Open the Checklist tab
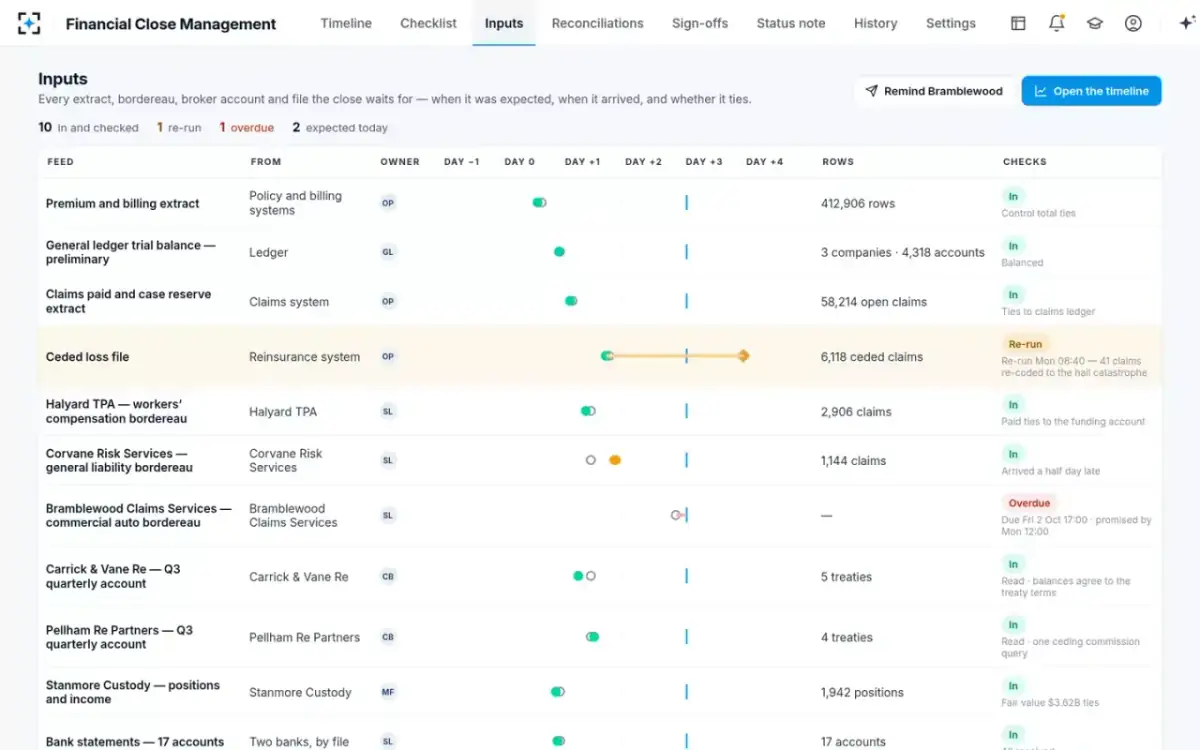This screenshot has height=750, width=1200. pyautogui.click(x=428, y=23)
